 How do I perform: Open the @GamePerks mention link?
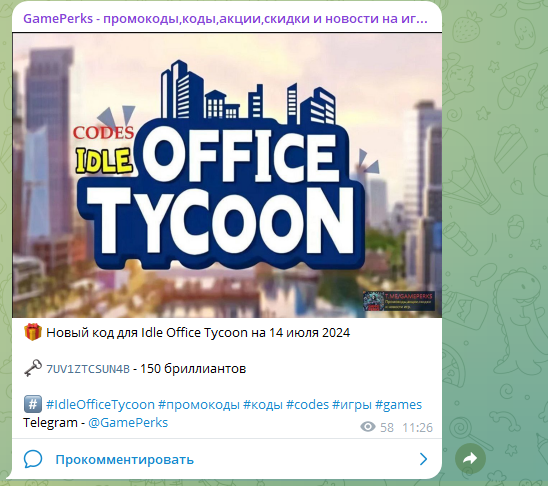[x=128, y=423]
